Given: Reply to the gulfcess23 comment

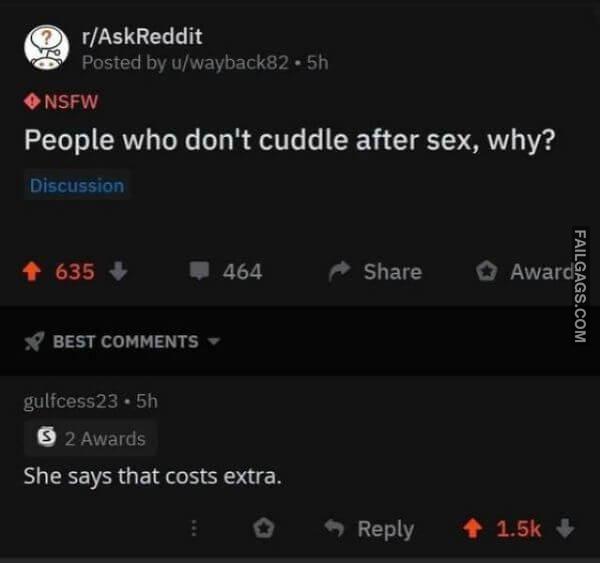Looking at the screenshot, I should point(369,529).
